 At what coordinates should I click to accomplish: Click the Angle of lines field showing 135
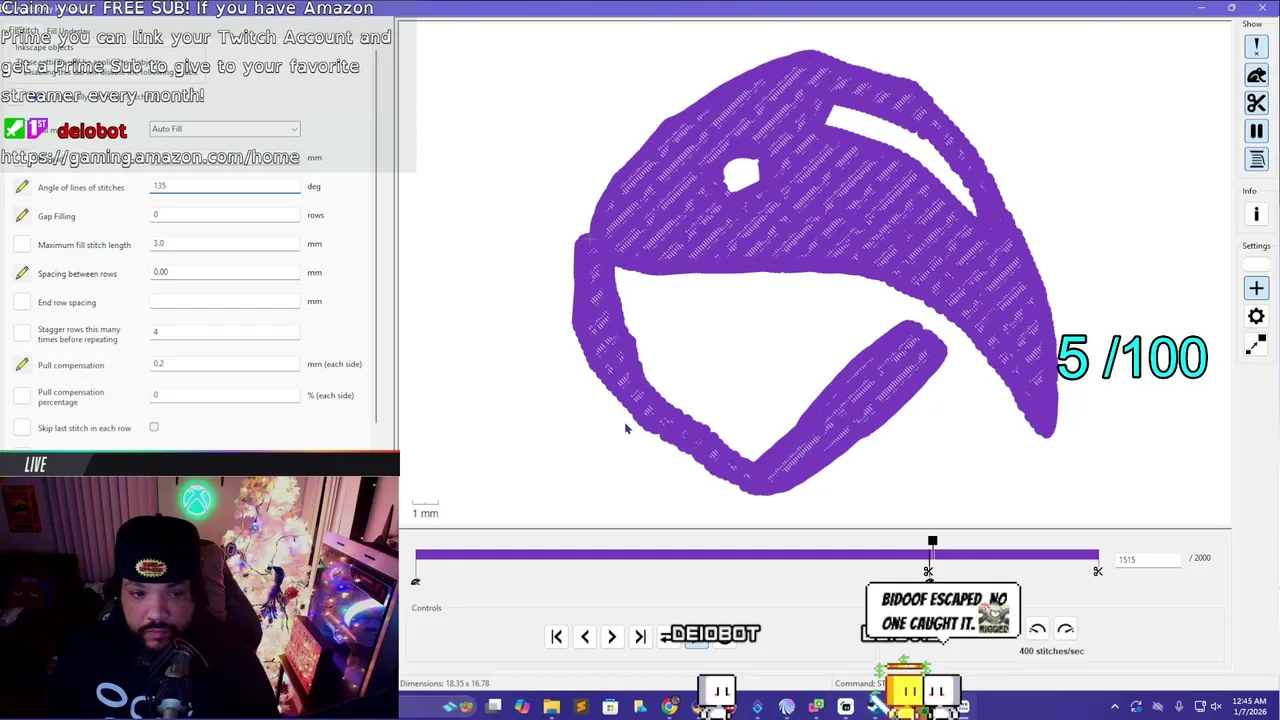[x=225, y=186]
